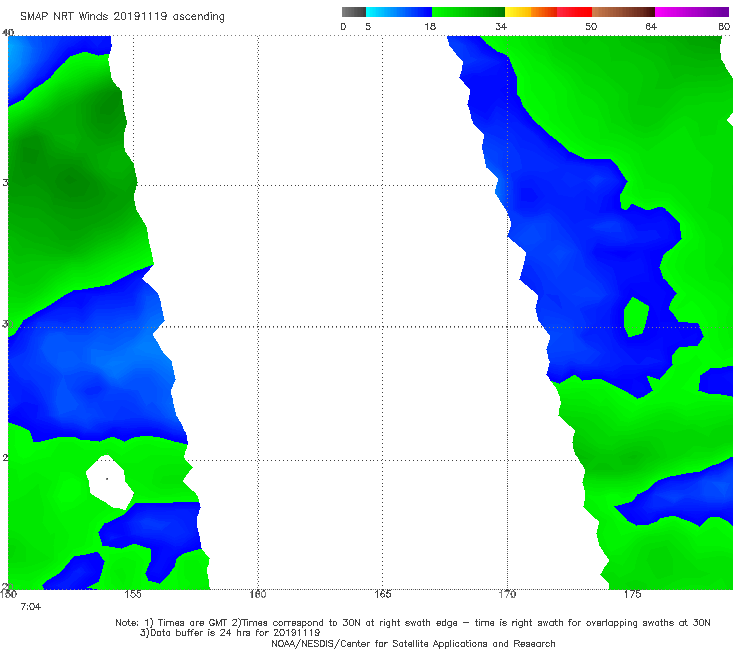Click the longitude label '165'
Image resolution: width=740 pixels, height=650 pixels.
(382, 594)
